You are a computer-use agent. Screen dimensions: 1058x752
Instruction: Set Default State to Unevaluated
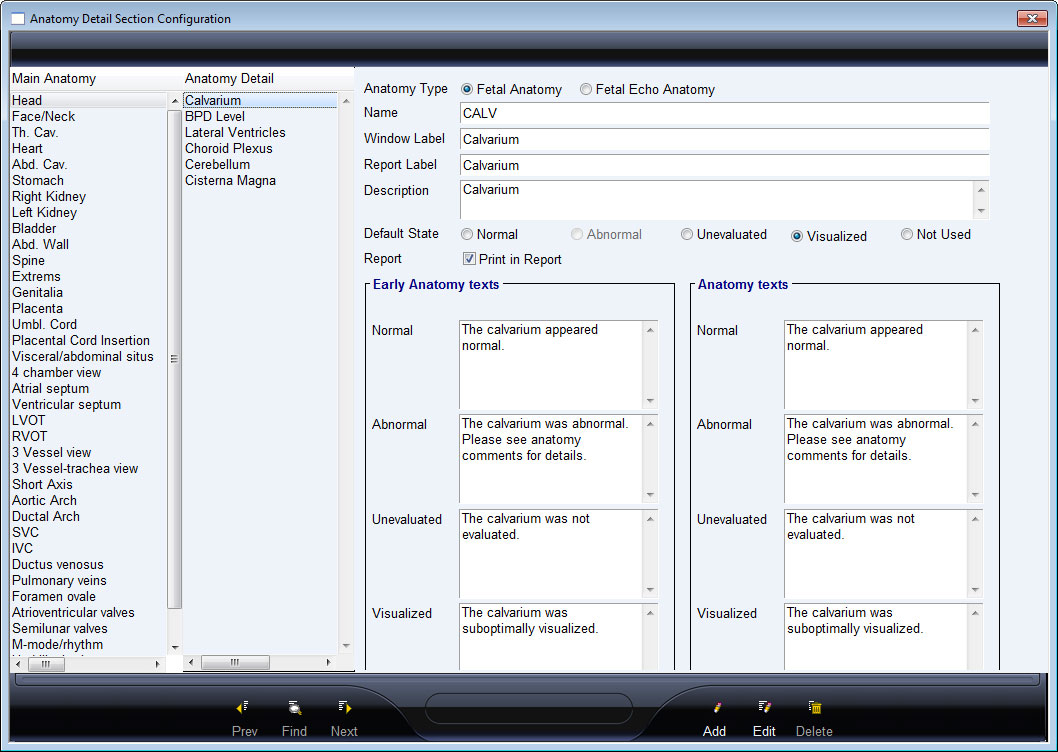point(687,234)
